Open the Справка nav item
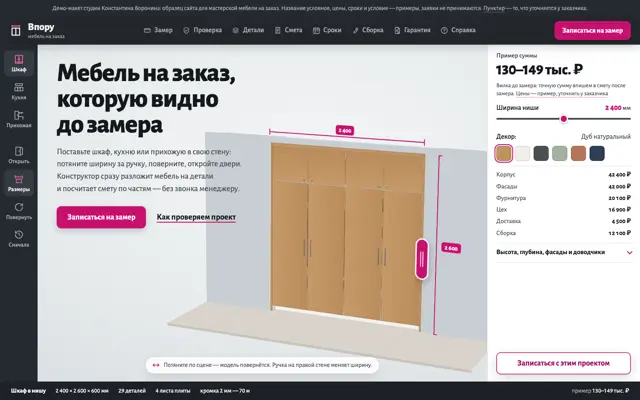This screenshot has height=400, width=640. pos(458,30)
